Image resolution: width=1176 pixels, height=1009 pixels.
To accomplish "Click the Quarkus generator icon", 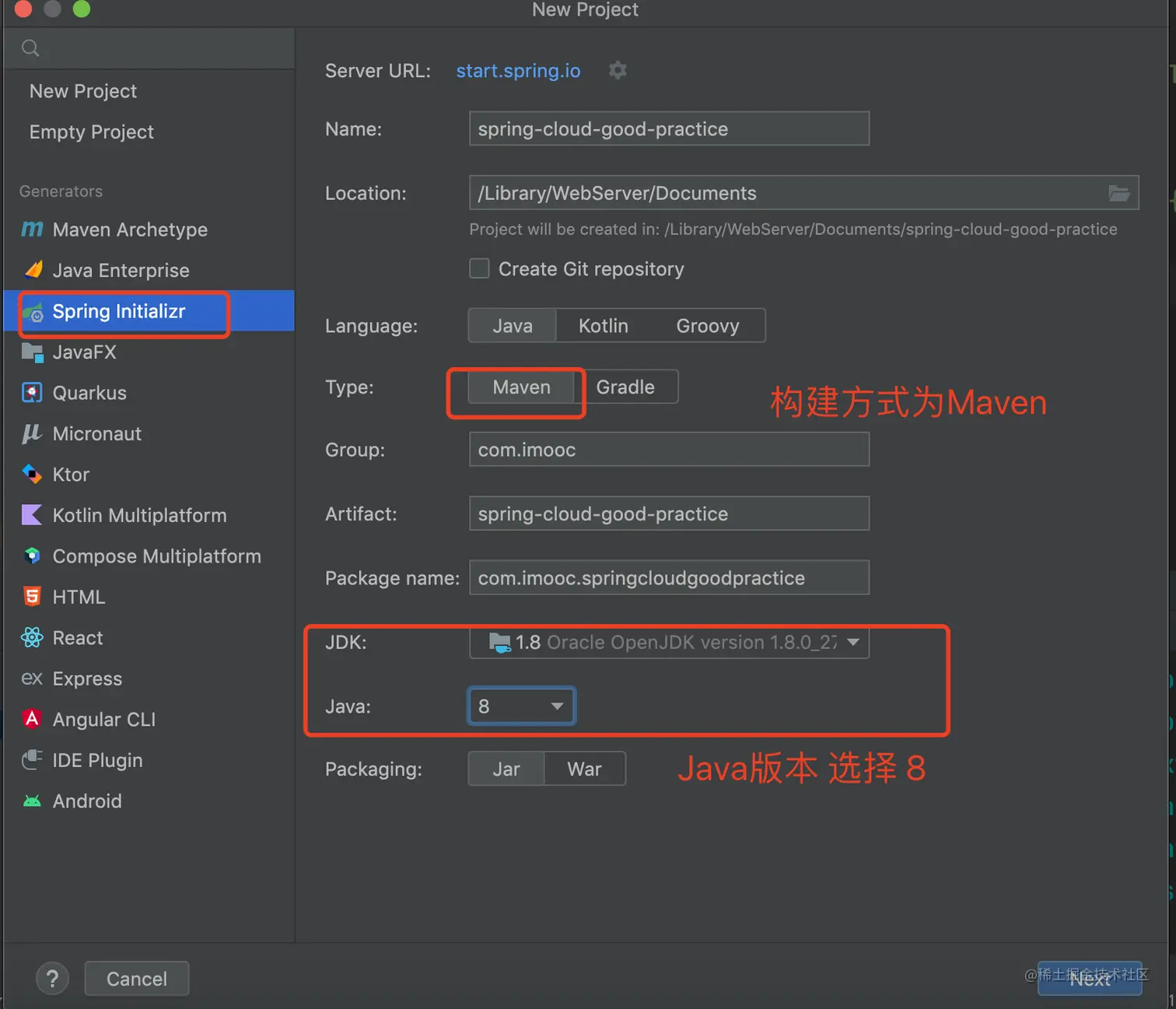I will tap(32, 393).
